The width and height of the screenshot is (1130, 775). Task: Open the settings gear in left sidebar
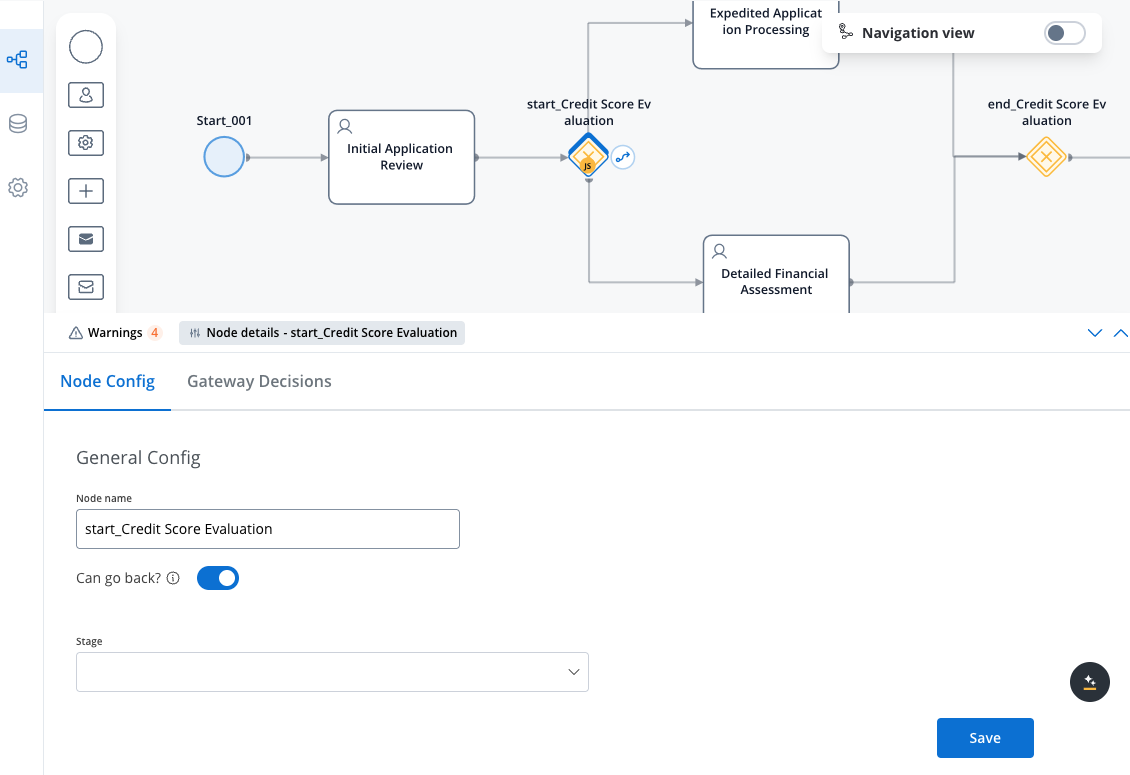17,187
